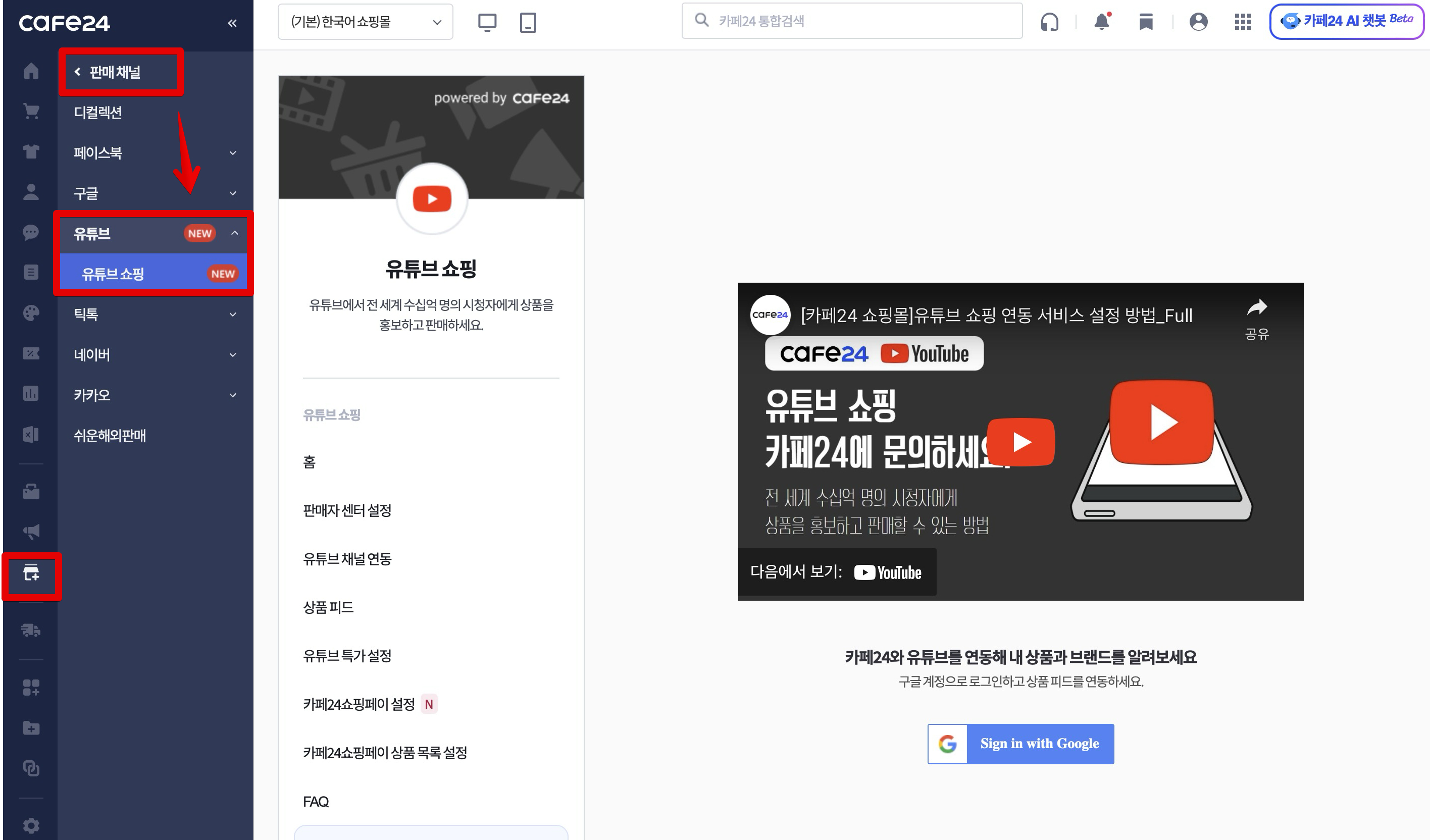Click the home icon in left sidebar

tap(31, 71)
